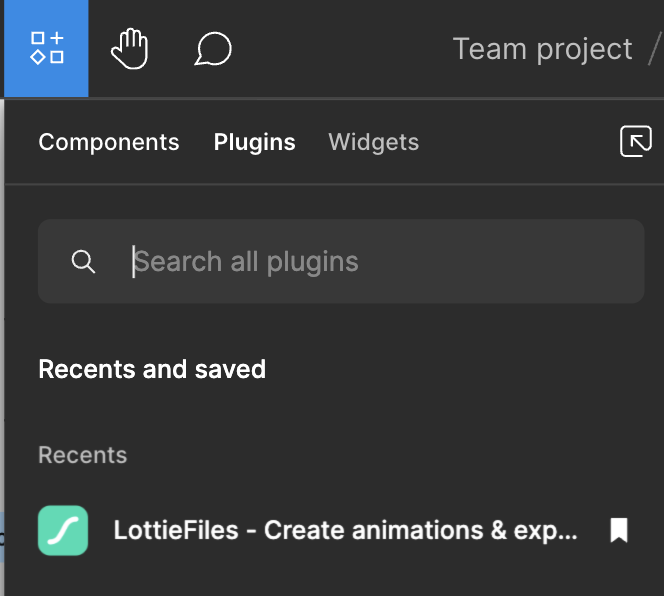The image size is (664, 596).
Task: Click the blue highlighted strip at the left edge
Action: pyautogui.click(x=2, y=537)
